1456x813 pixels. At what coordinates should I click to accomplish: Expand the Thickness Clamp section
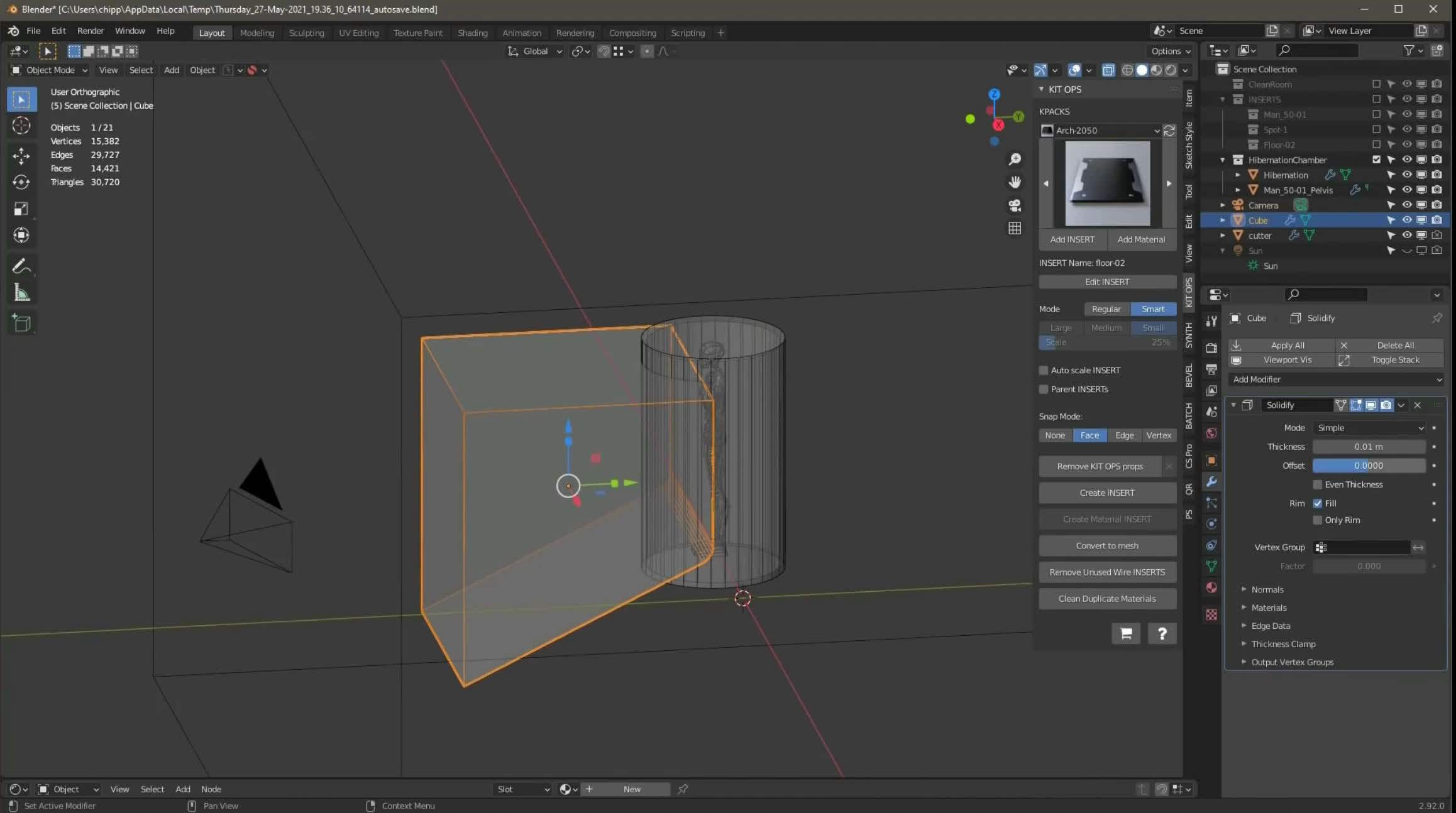point(1282,644)
